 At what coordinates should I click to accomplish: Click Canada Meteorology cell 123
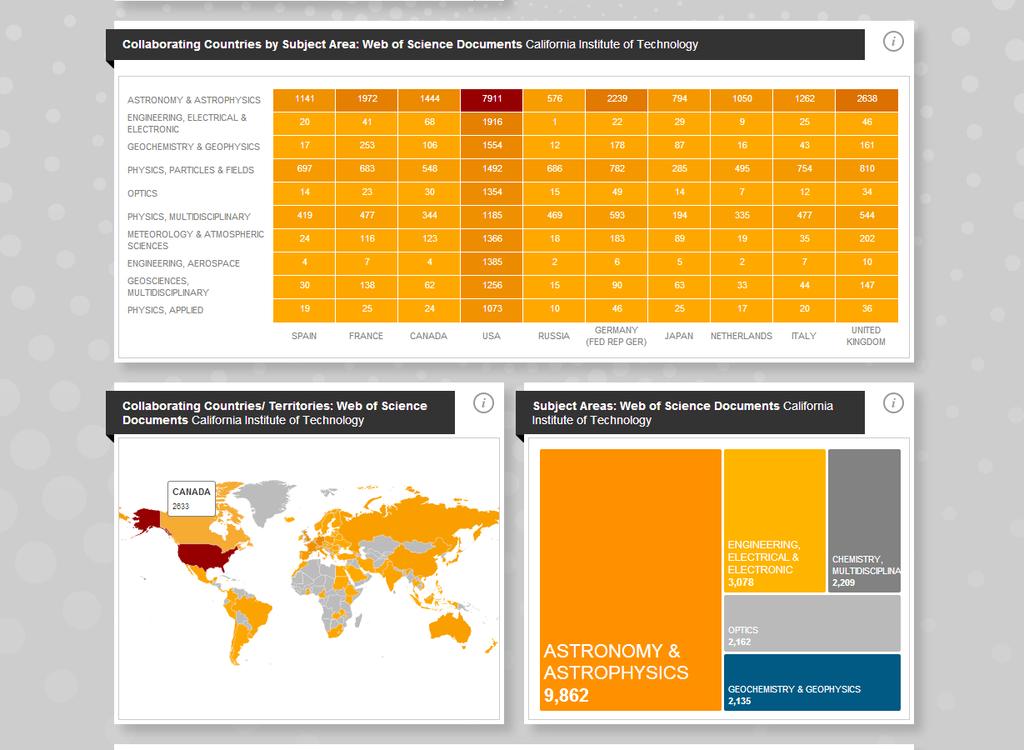pyautogui.click(x=429, y=240)
